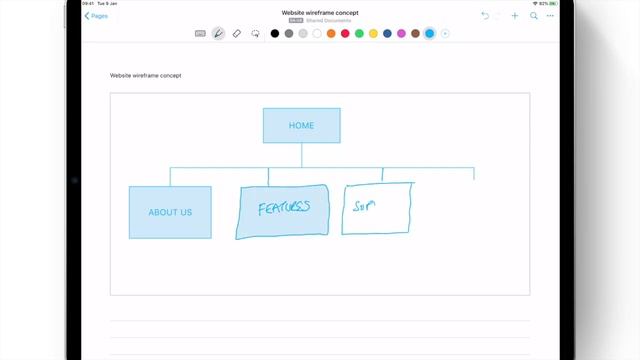
Task: Select the HOME diagram box
Action: (x=302, y=126)
